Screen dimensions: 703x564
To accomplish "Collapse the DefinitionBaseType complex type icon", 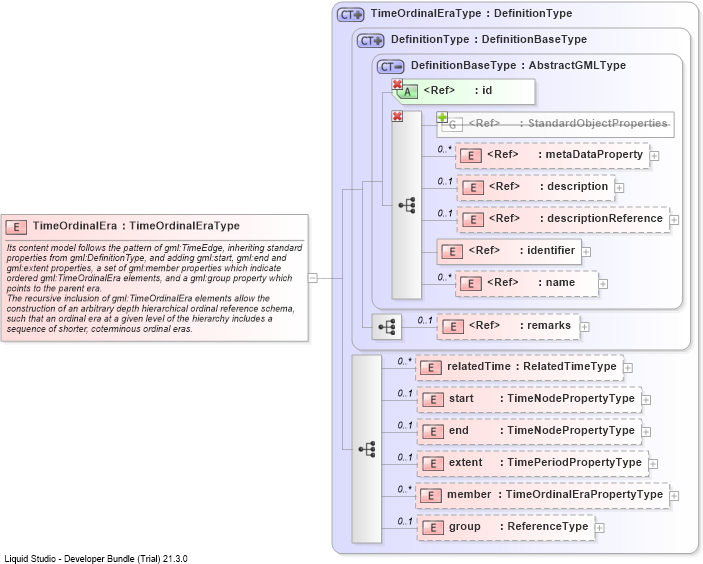I will tap(391, 67).
